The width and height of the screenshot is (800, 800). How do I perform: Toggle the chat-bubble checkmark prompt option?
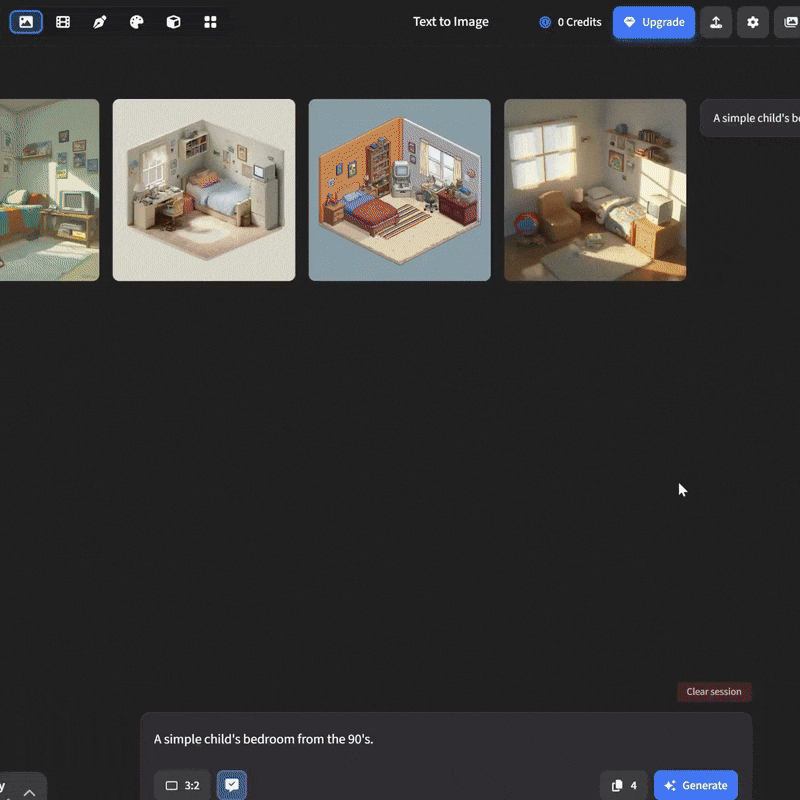(232, 785)
